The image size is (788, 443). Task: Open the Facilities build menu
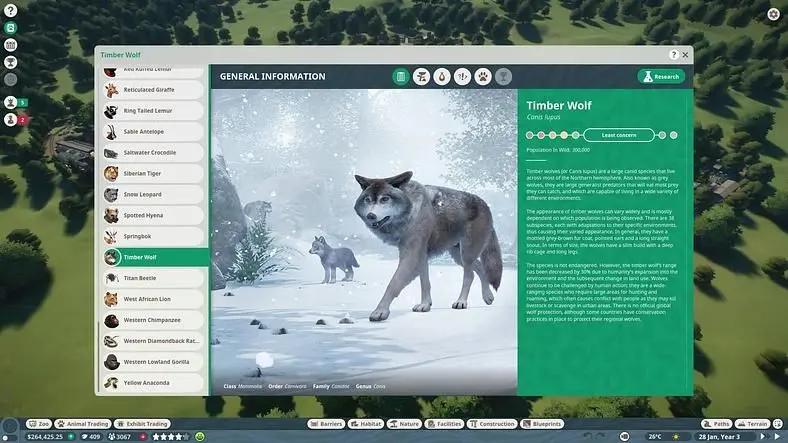(x=444, y=424)
